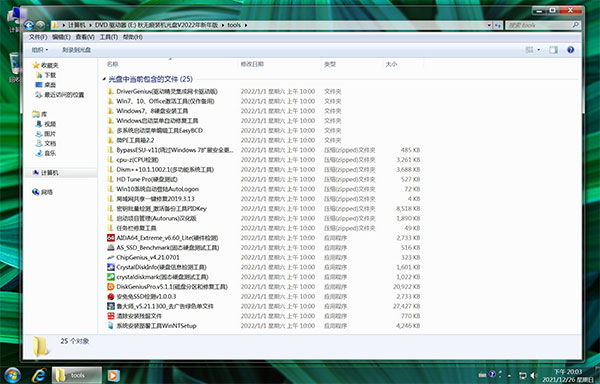600x384 pixels.
Task: Open Explorer help with the question mark icon
Action: click(571, 50)
